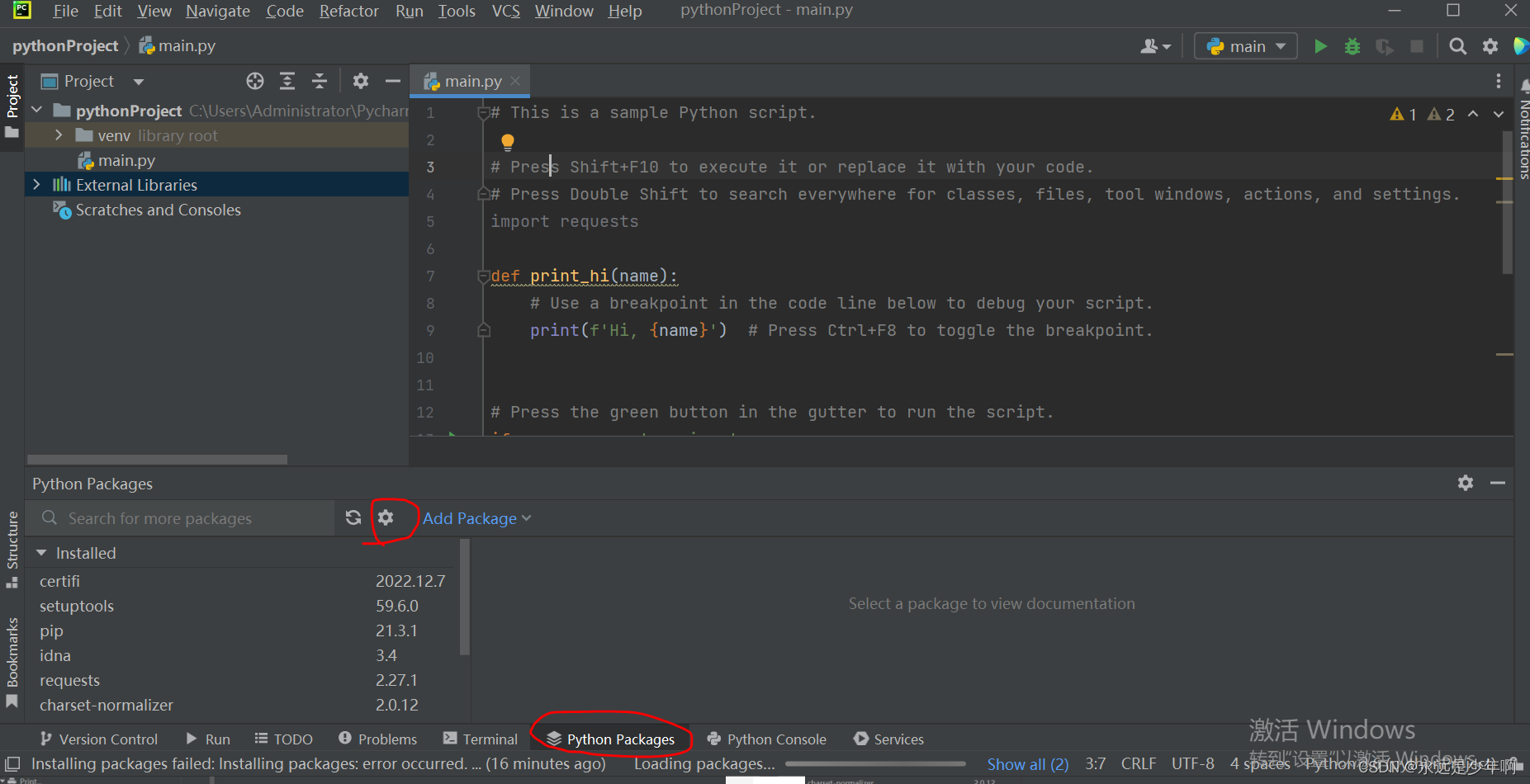Open the Tools menu
The width and height of the screenshot is (1530, 784).
point(457,11)
